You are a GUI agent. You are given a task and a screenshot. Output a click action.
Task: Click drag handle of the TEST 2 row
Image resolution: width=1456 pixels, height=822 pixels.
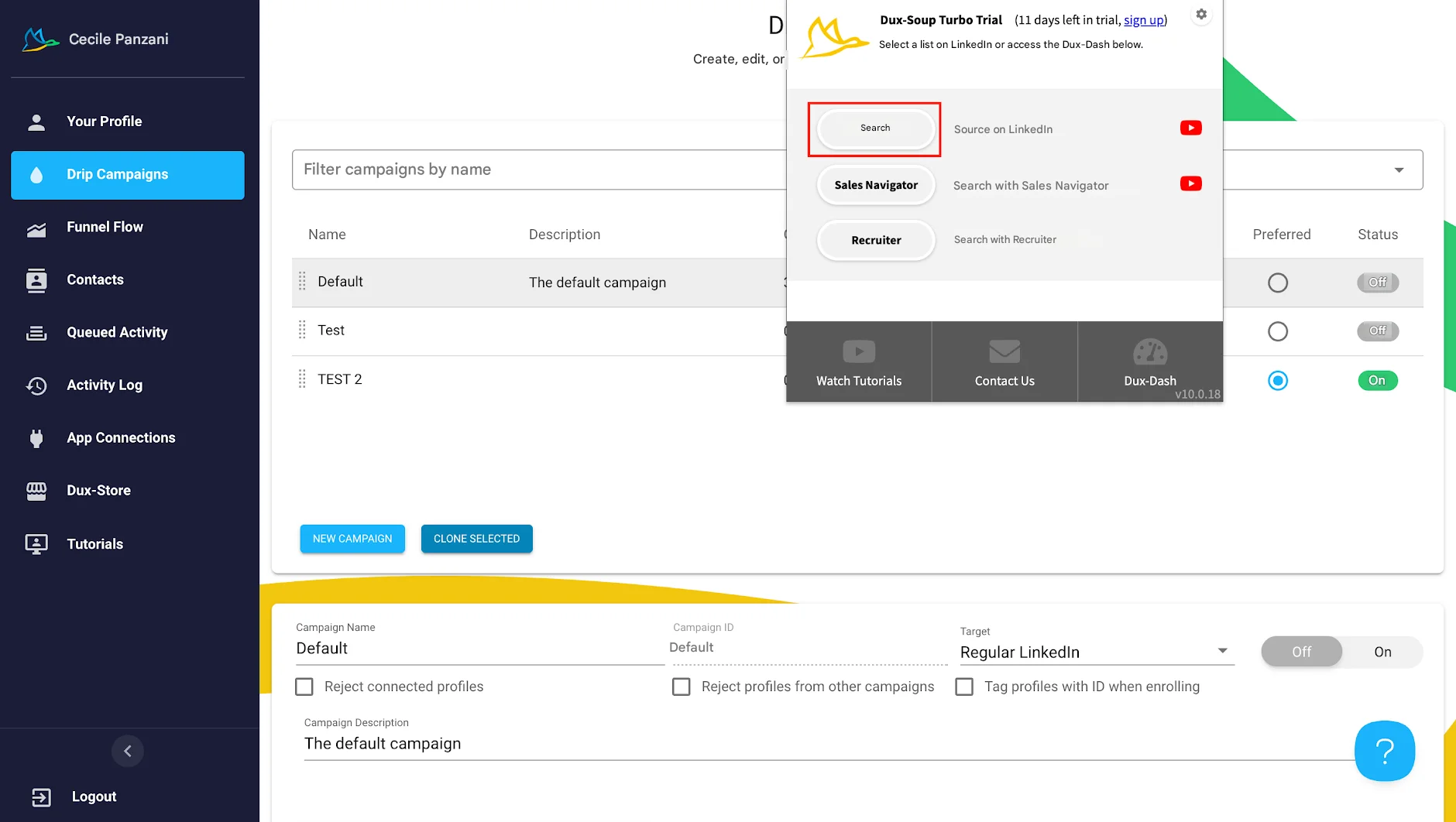point(302,379)
